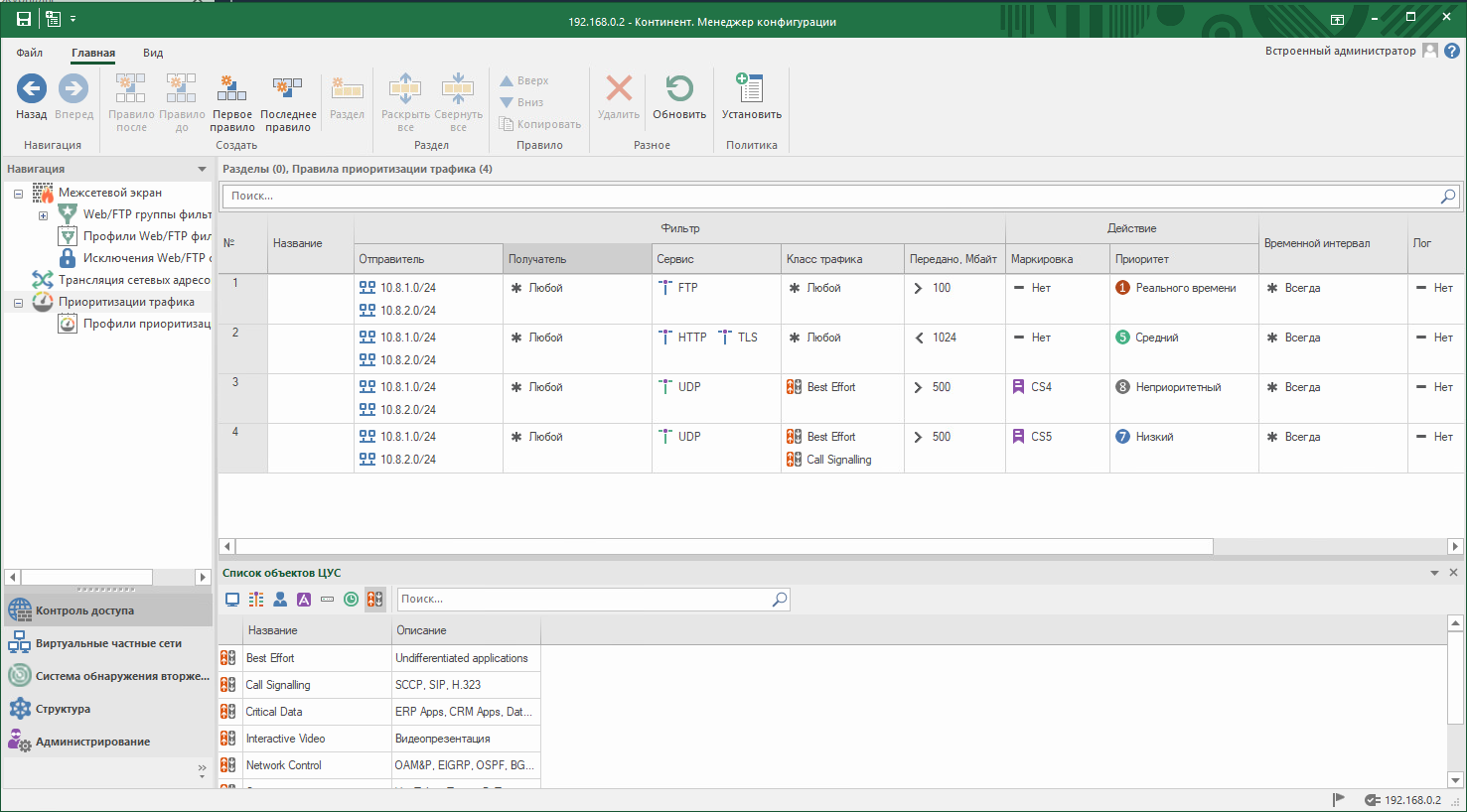This screenshot has height=812, width=1467.
Task: Collapse the 'Приоритизации трафика' tree node
Action: click(x=18, y=303)
